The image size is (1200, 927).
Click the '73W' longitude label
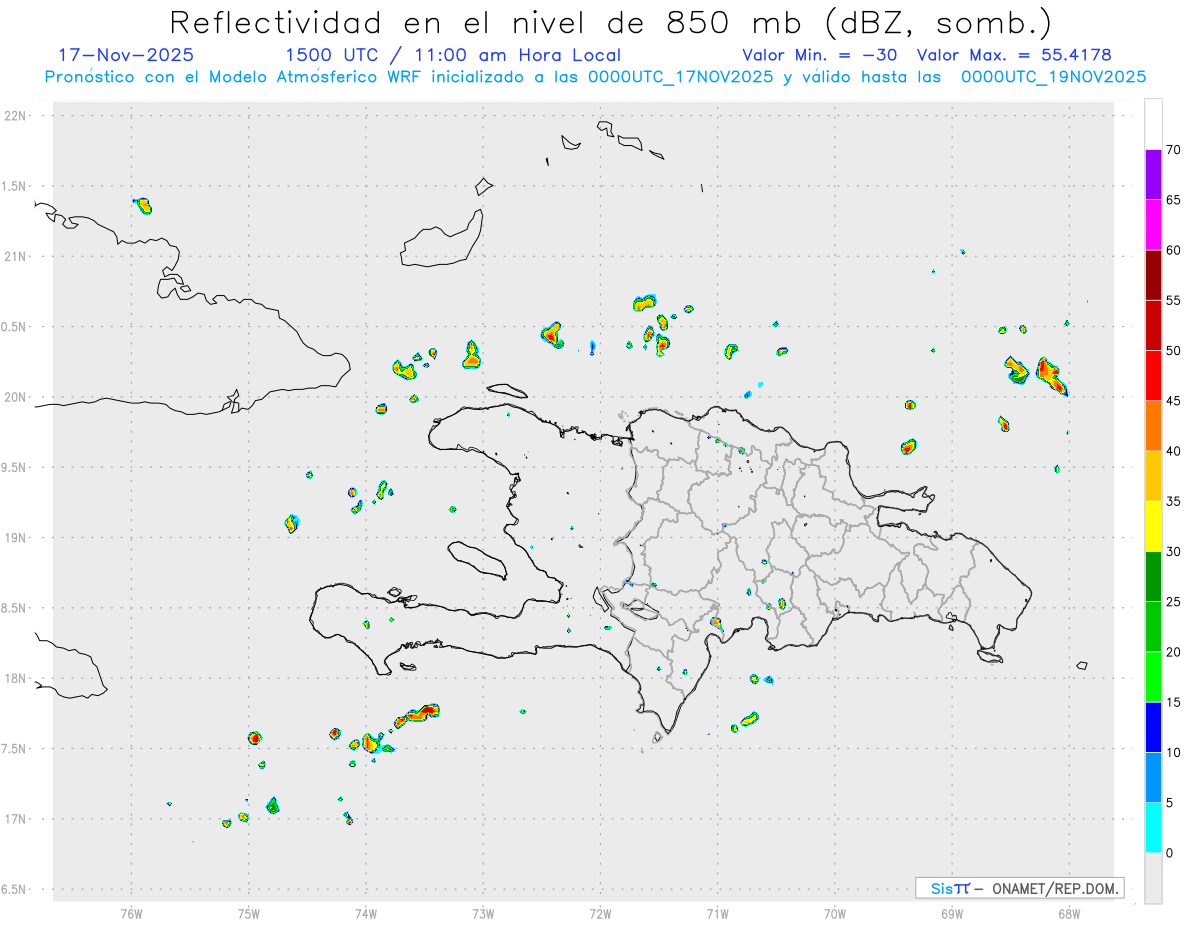[x=483, y=912]
